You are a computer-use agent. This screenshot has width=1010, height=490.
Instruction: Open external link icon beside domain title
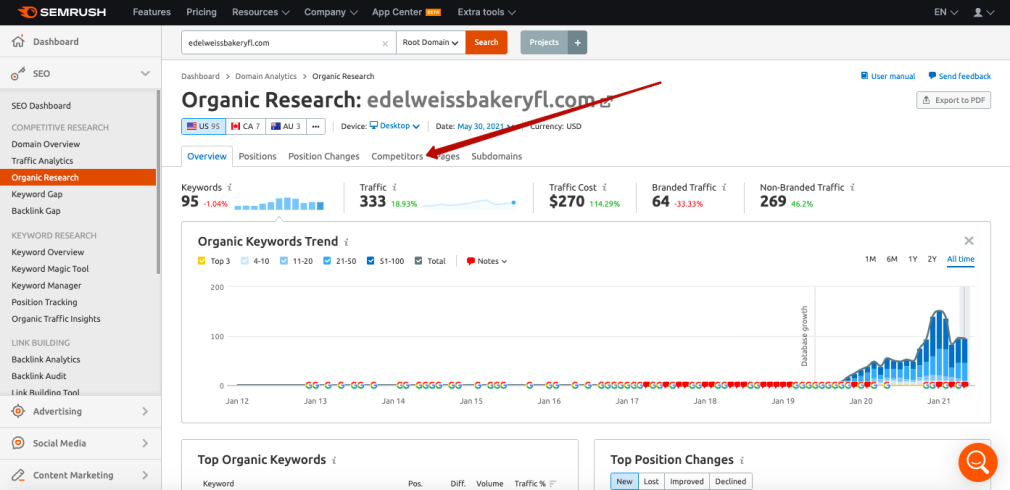tap(605, 102)
